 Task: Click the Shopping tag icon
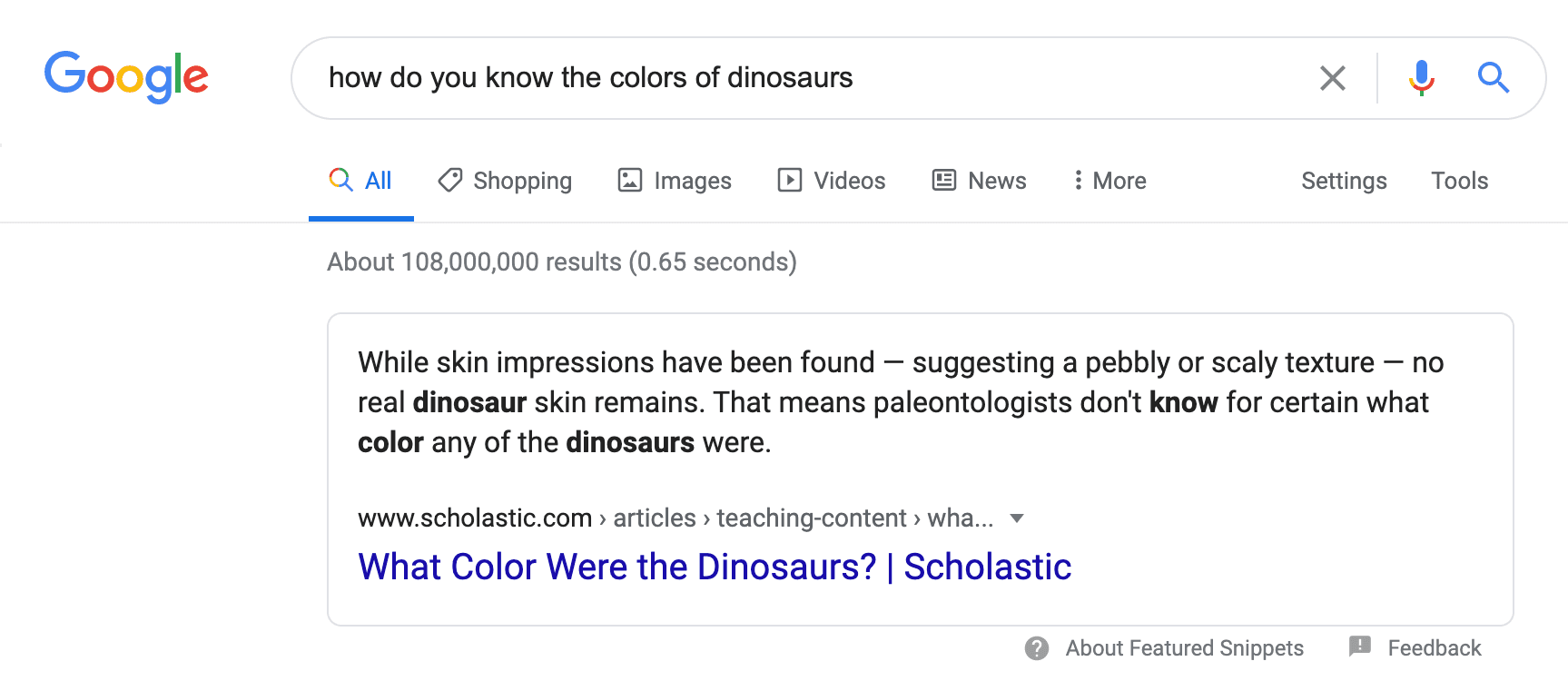pyautogui.click(x=449, y=180)
